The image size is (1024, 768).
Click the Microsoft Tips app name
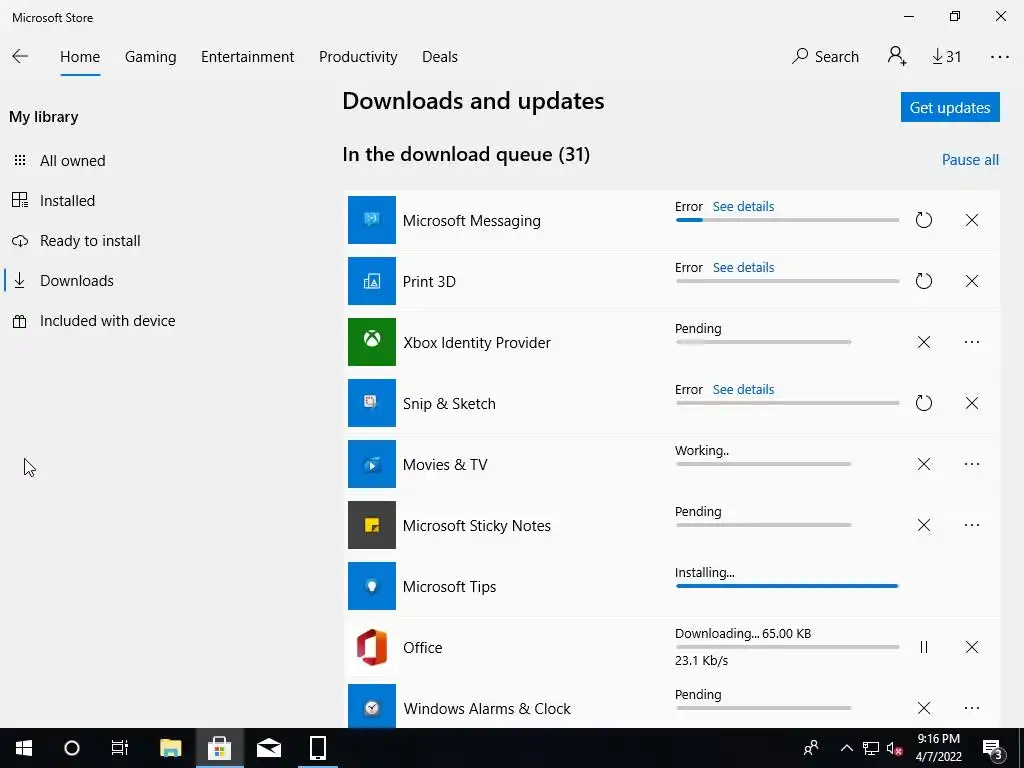(449, 586)
